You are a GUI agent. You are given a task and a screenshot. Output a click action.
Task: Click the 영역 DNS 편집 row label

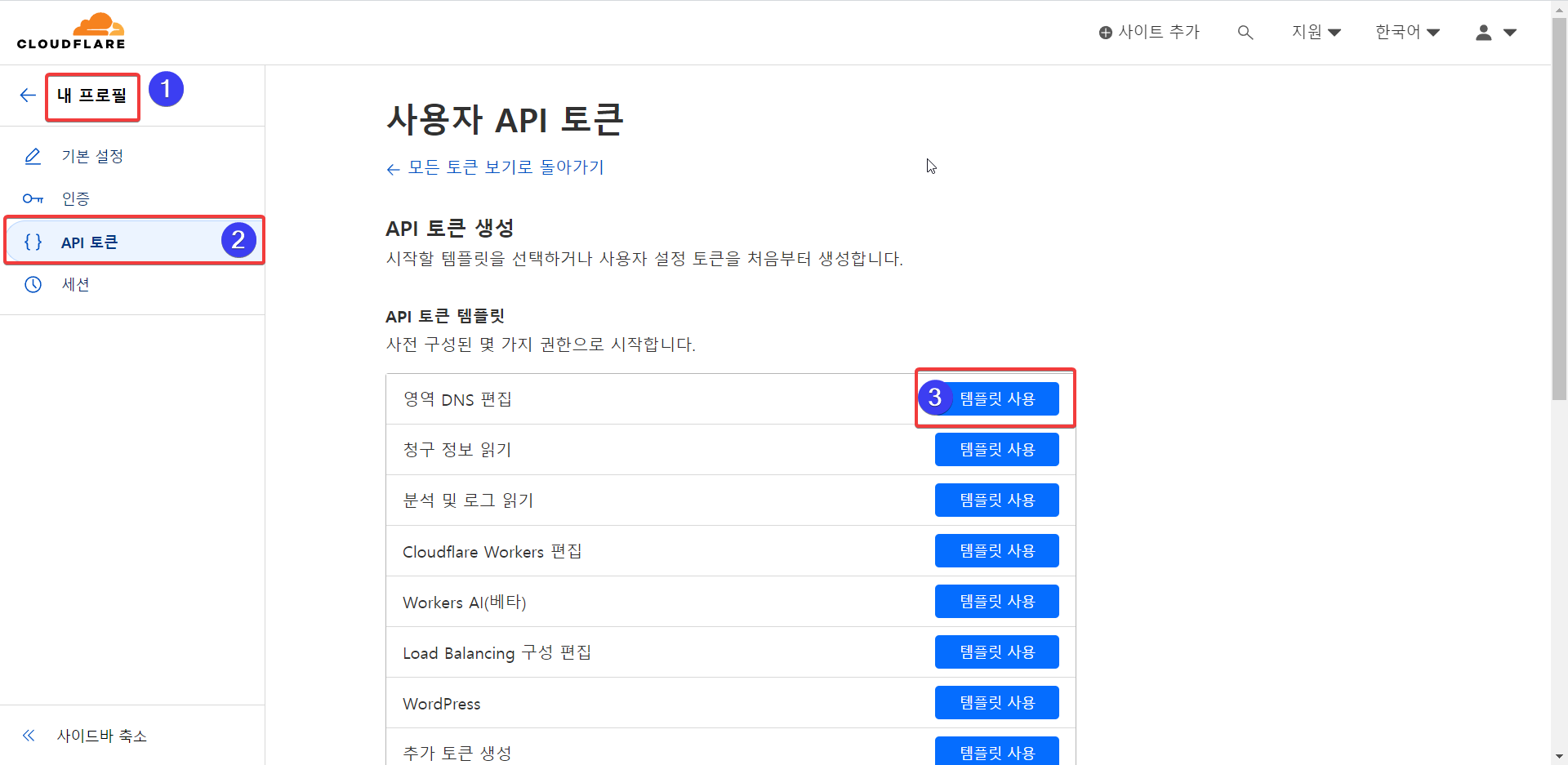click(x=457, y=399)
